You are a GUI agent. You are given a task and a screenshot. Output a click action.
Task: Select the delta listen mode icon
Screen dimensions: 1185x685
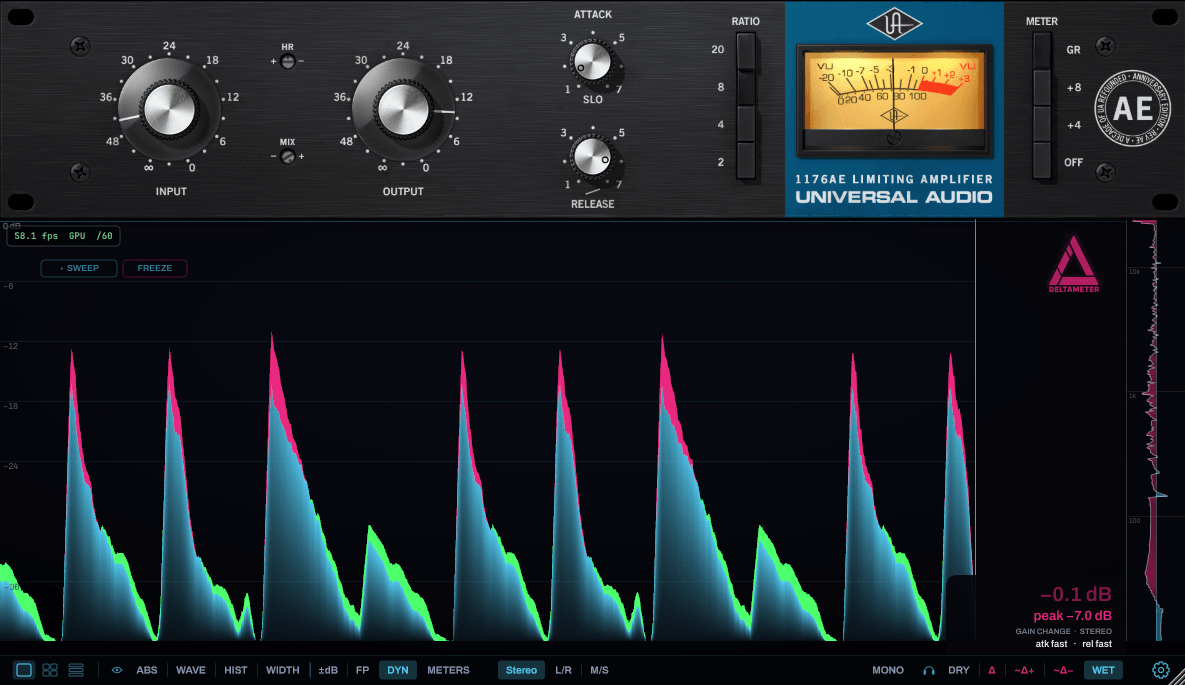click(x=992, y=670)
